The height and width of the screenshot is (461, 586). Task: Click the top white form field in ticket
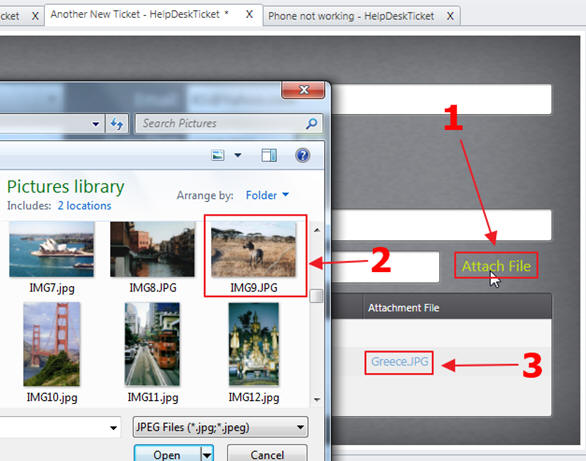click(x=442, y=99)
